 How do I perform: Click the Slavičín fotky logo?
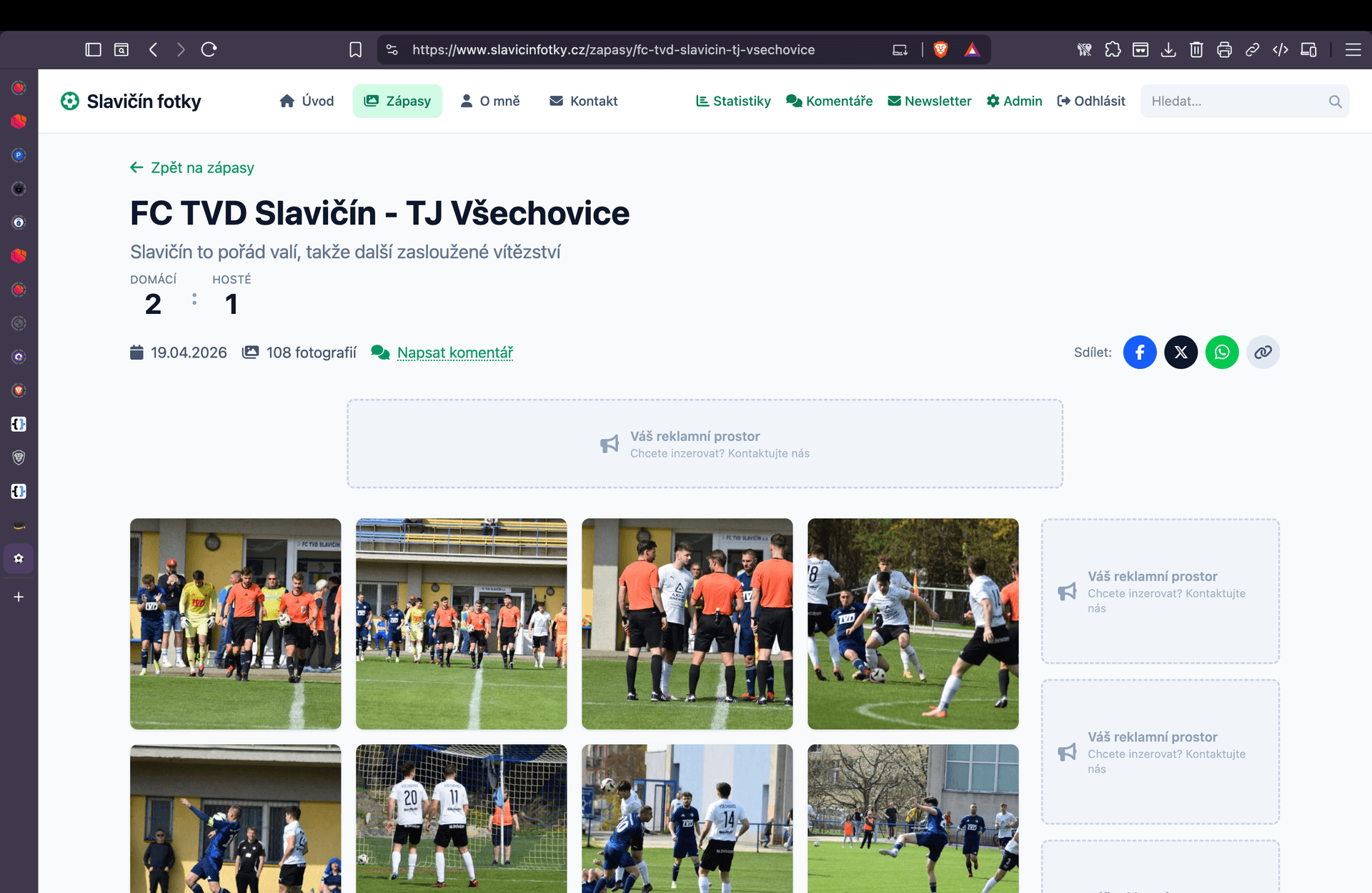(131, 101)
